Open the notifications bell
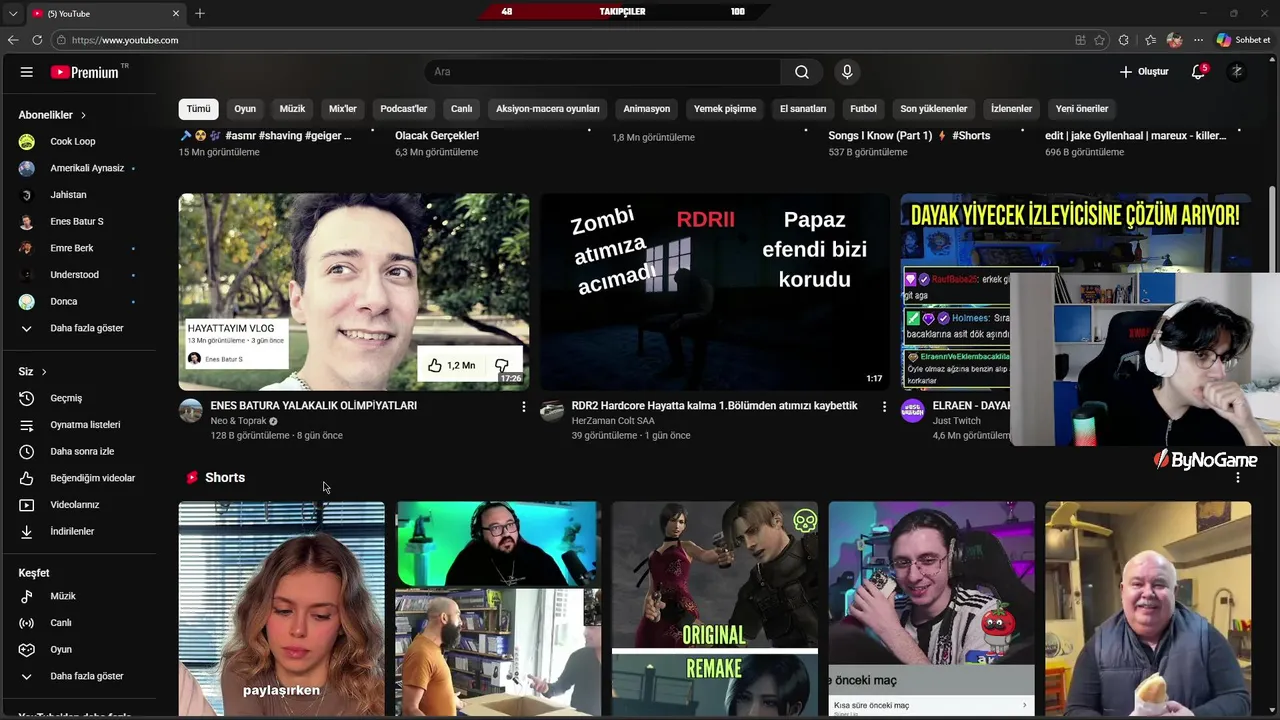The width and height of the screenshot is (1280, 720). coord(1198,72)
